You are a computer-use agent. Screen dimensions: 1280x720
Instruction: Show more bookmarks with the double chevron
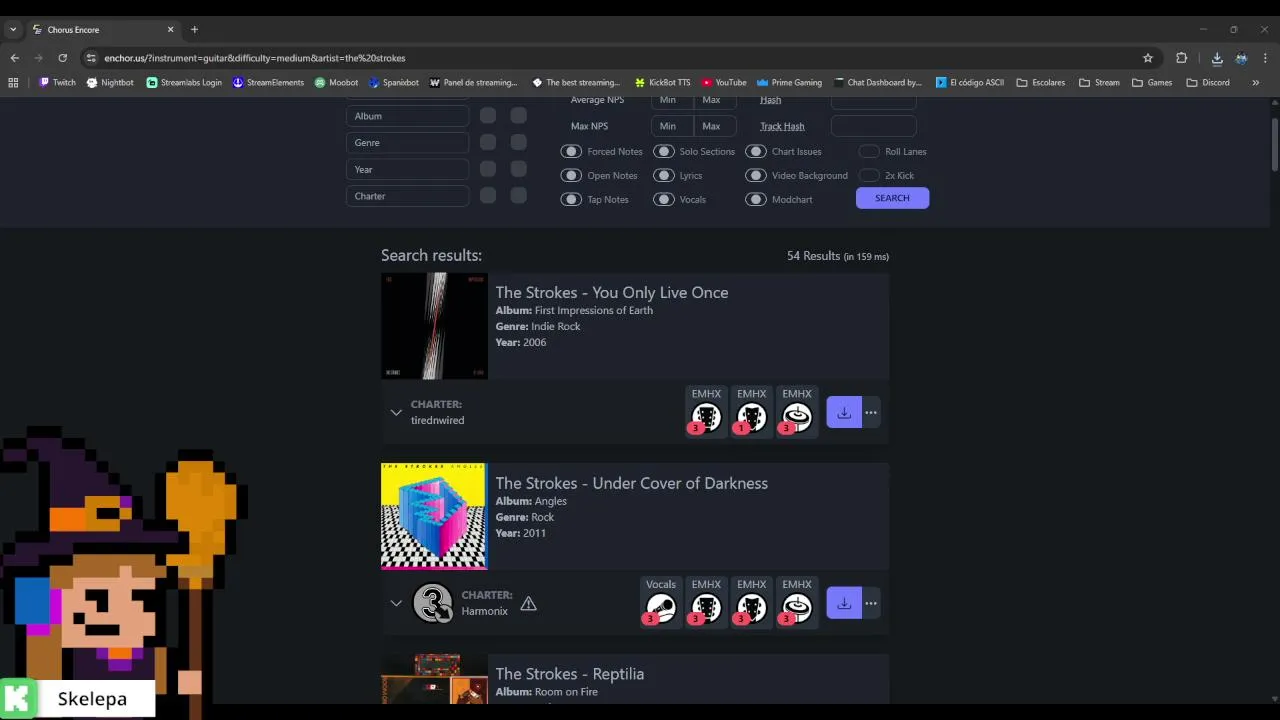point(1255,83)
